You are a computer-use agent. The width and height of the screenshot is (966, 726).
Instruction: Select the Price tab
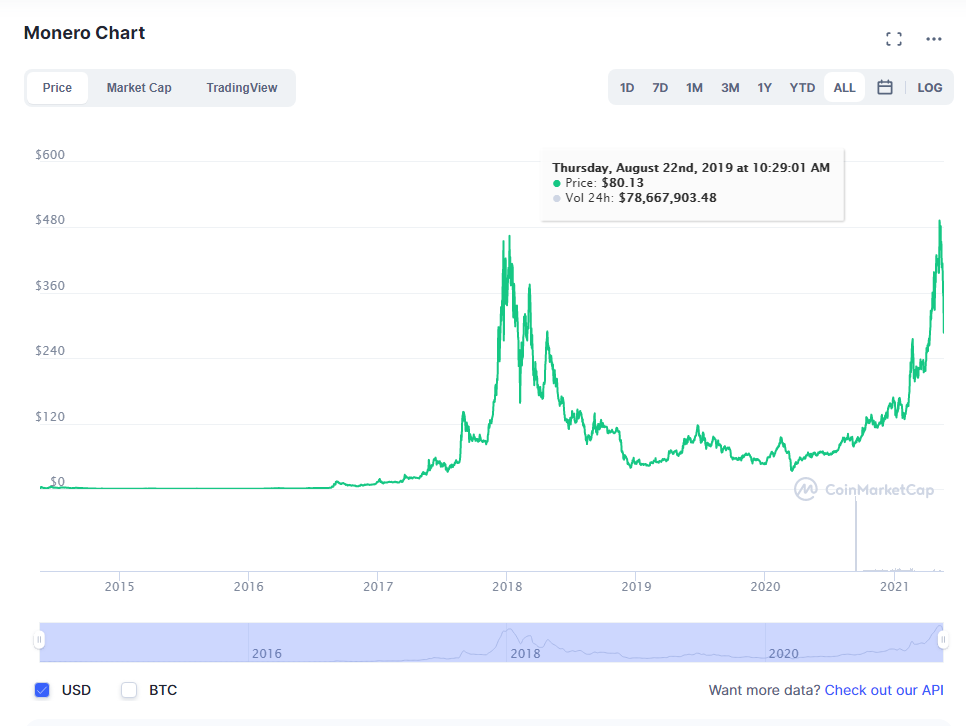(57, 87)
